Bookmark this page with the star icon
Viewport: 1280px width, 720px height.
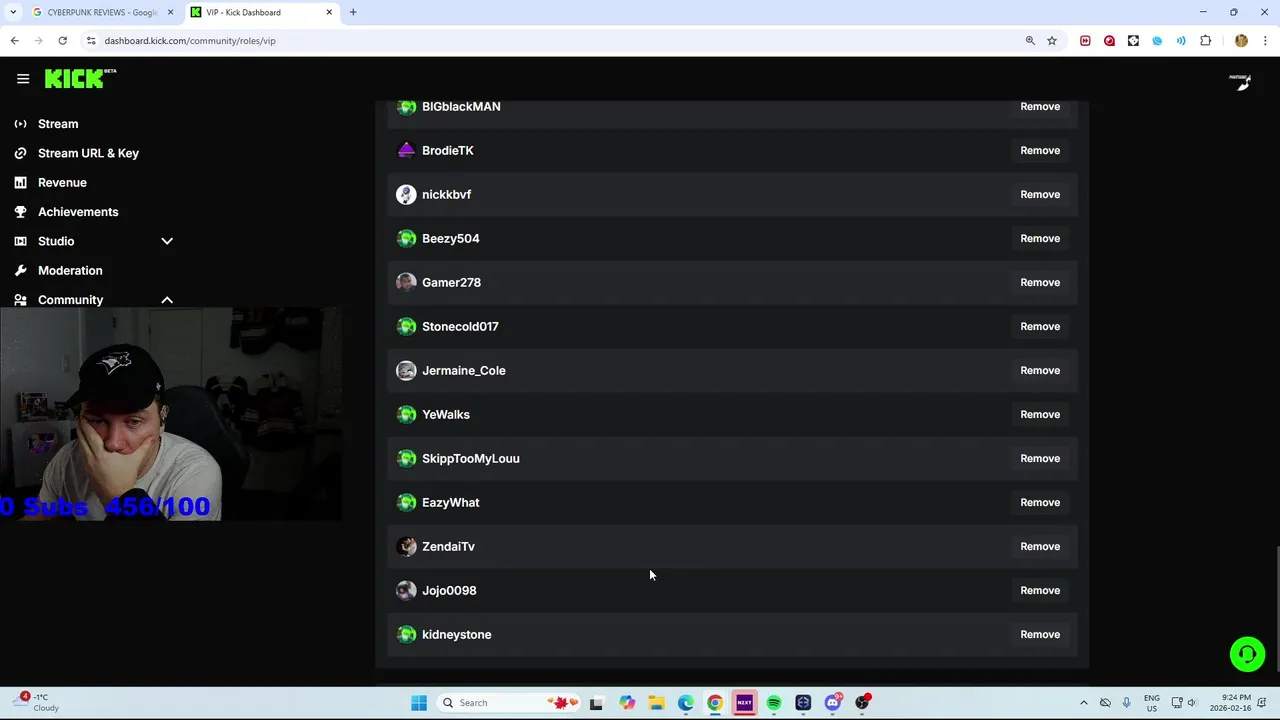(x=1052, y=41)
